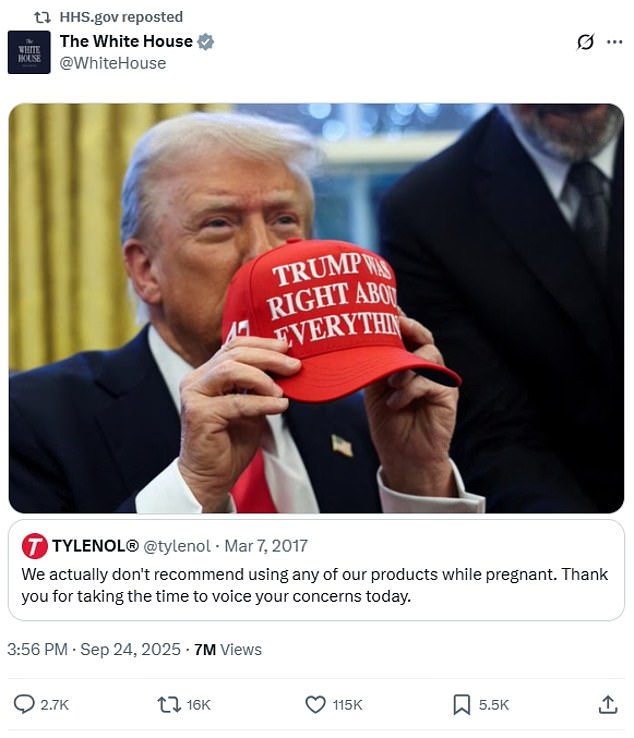Image resolution: width=634 pixels, height=738 pixels.
Task: Repost using the retweet arrows icon
Action: click(x=169, y=705)
